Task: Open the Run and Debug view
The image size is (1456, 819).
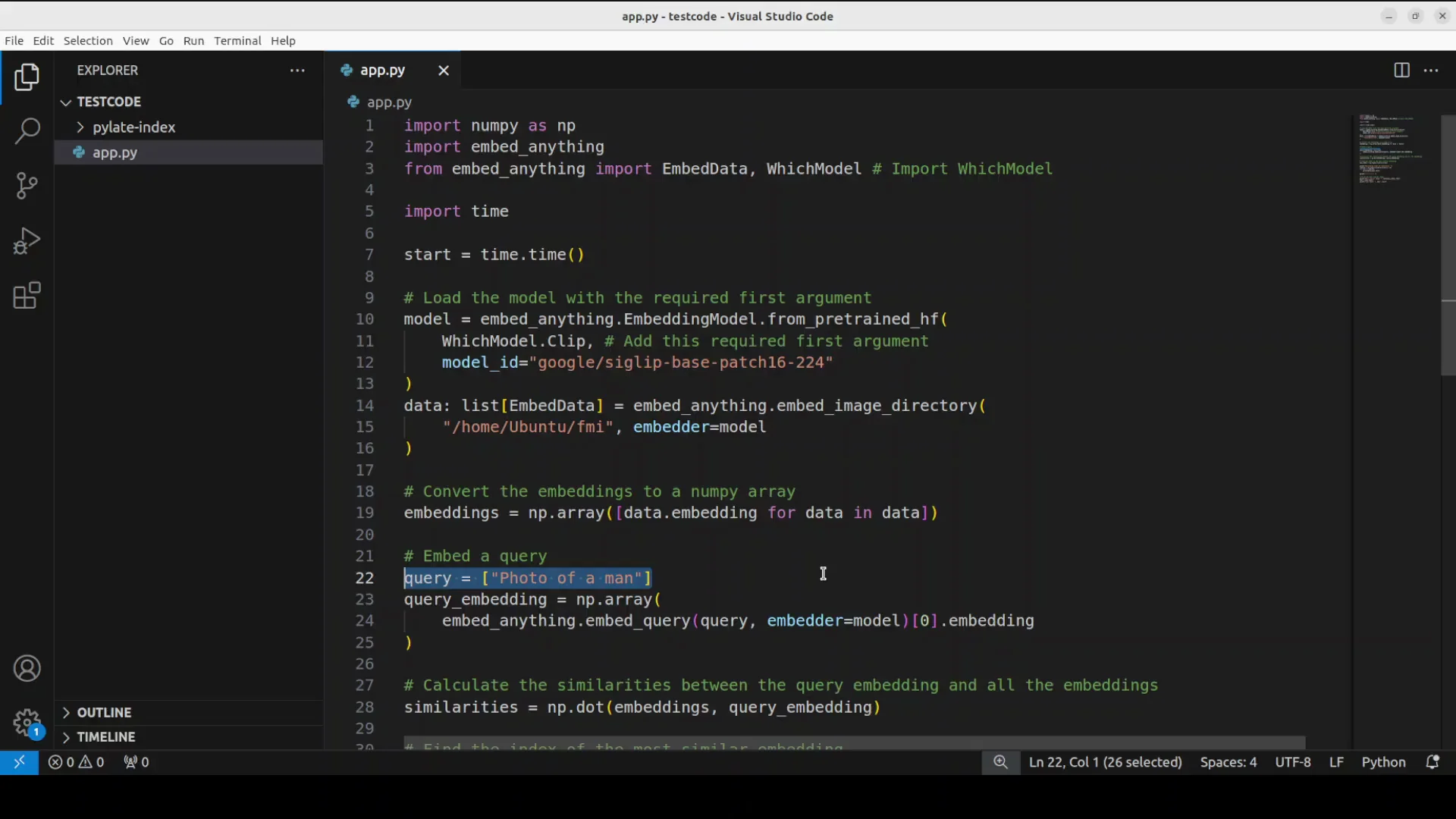Action: (27, 241)
